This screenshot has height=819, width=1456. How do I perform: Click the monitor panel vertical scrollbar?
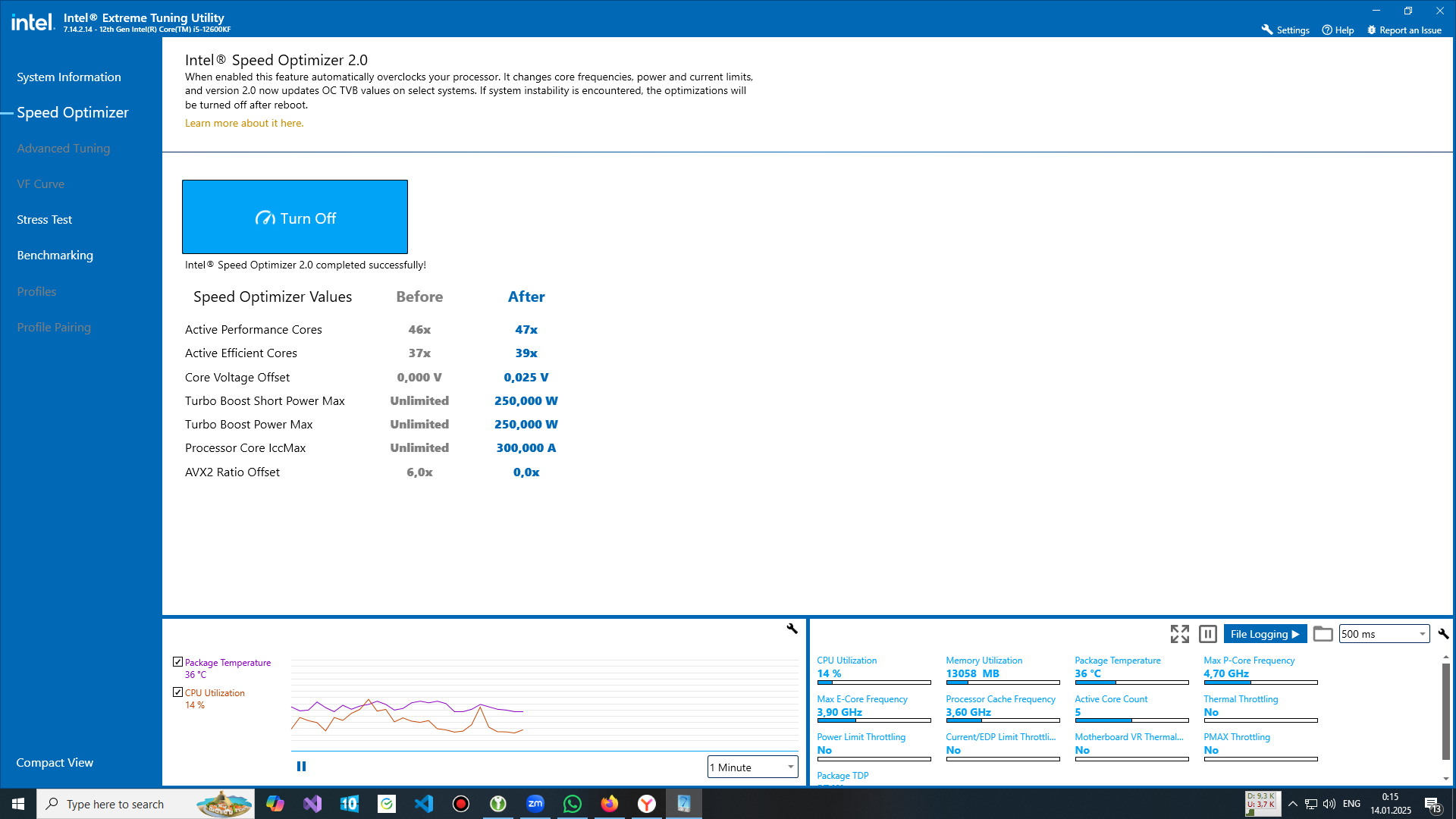(1445, 713)
